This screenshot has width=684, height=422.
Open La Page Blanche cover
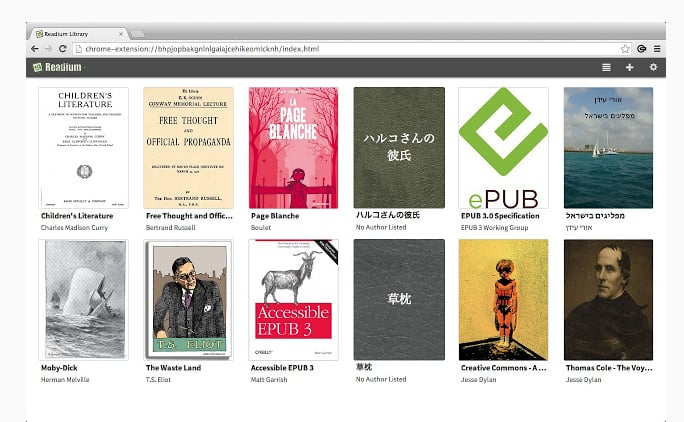pyautogui.click(x=294, y=148)
